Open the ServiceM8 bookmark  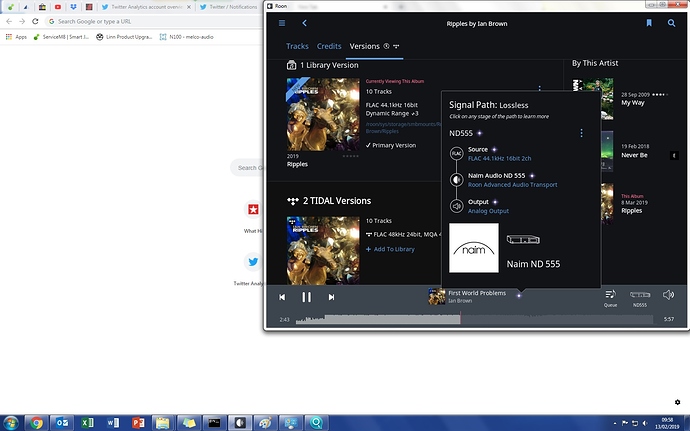pos(61,37)
